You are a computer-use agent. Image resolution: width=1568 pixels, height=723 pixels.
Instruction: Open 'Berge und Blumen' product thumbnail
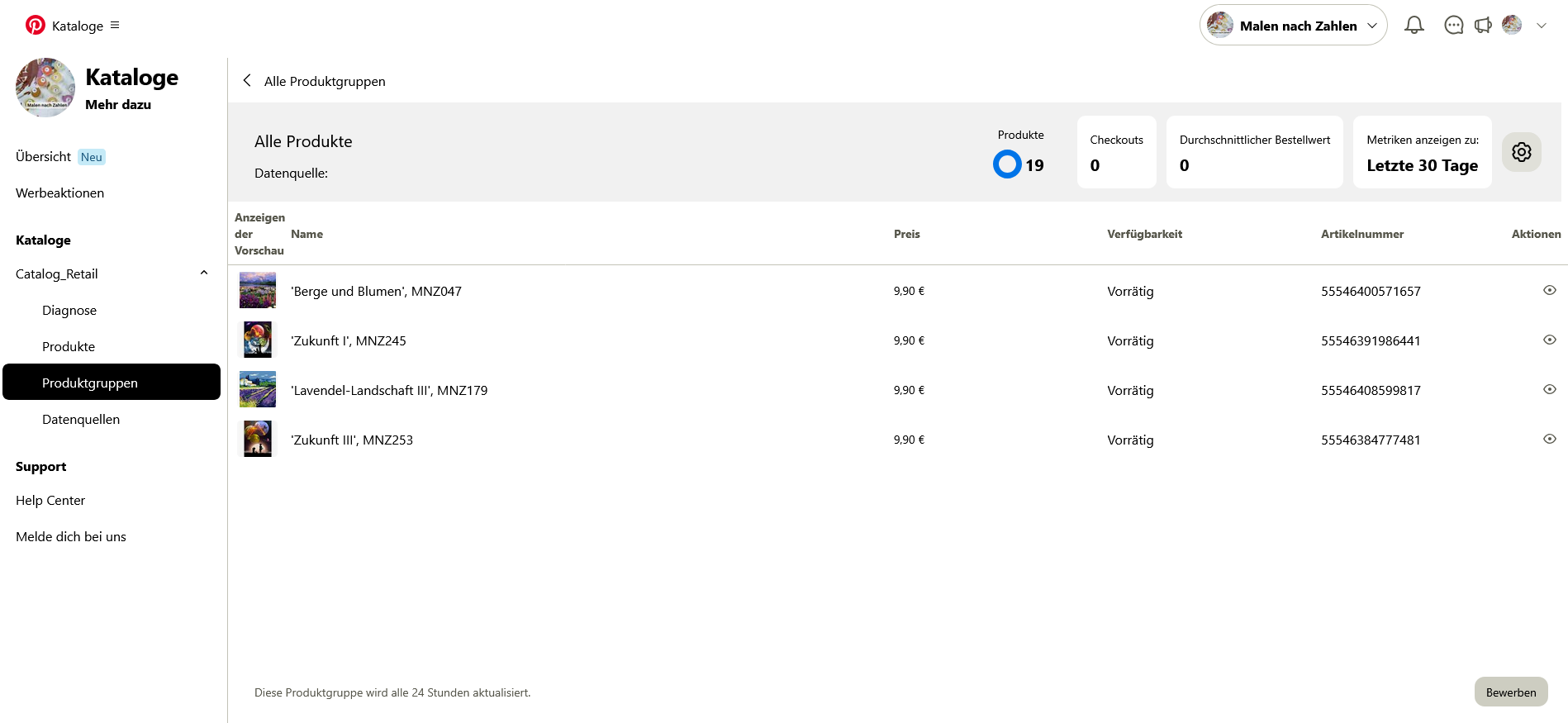click(x=258, y=291)
